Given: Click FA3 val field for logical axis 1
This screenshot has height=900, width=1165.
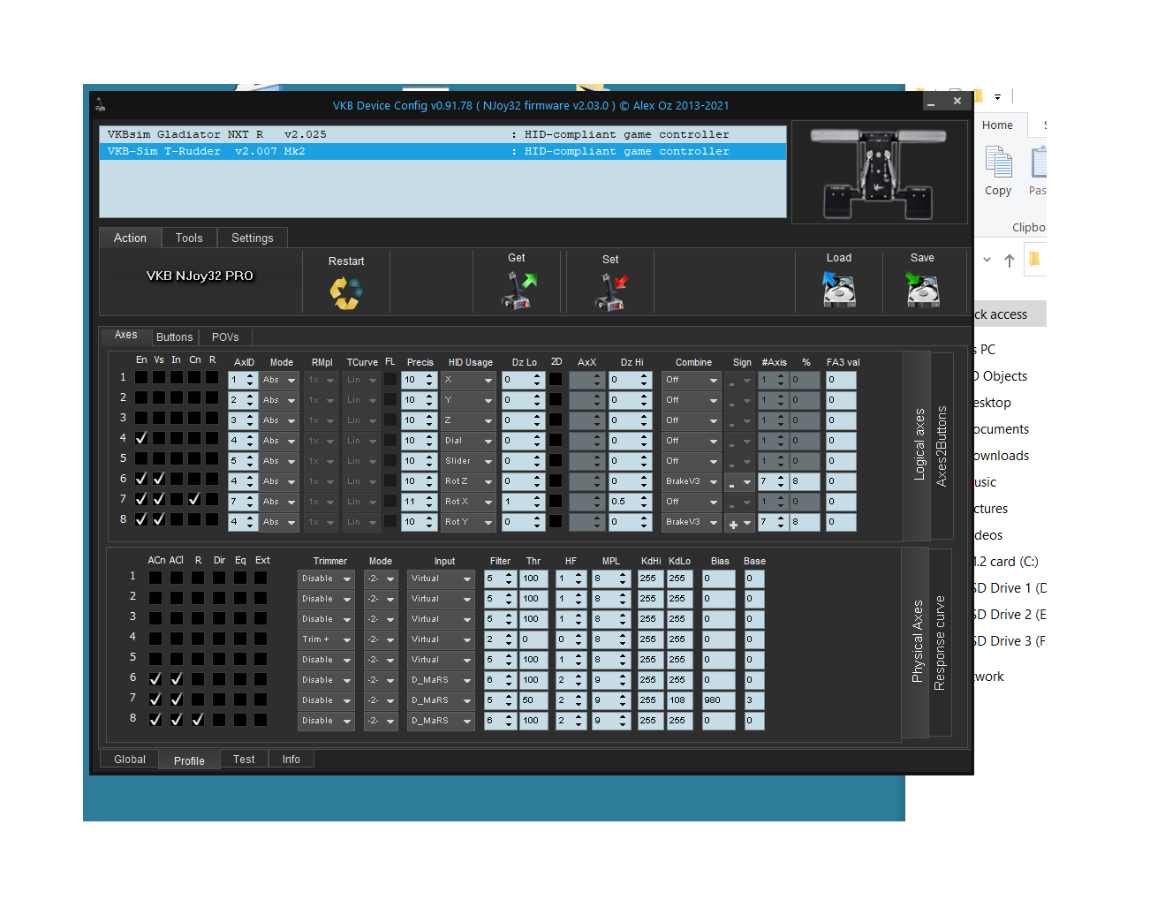Looking at the screenshot, I should [841, 380].
